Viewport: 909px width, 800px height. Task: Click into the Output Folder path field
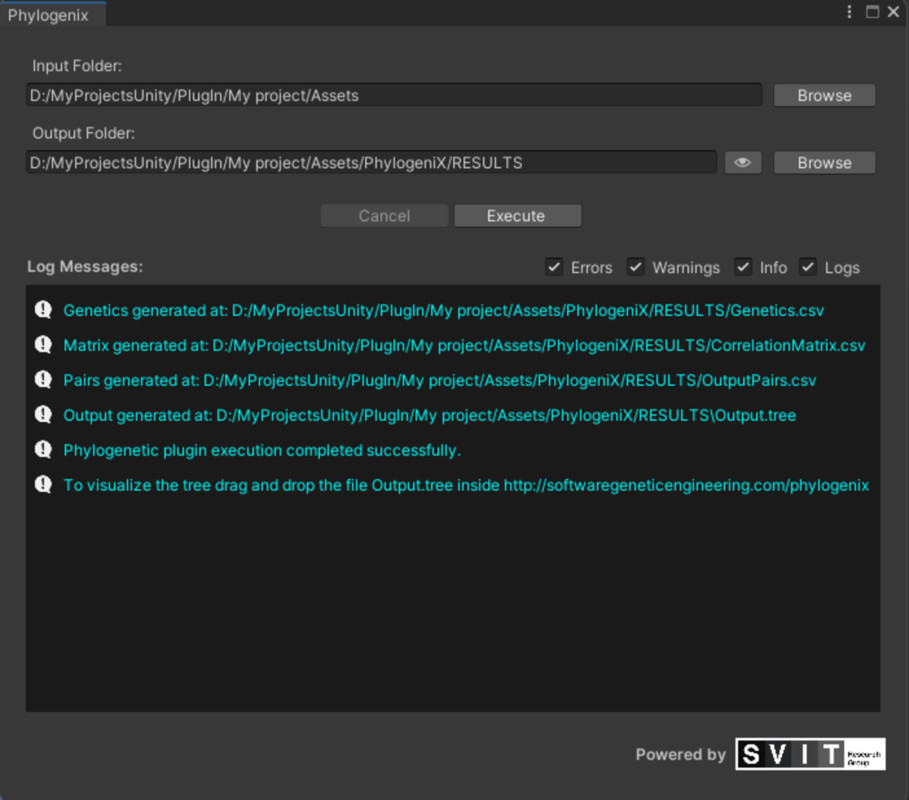371,163
